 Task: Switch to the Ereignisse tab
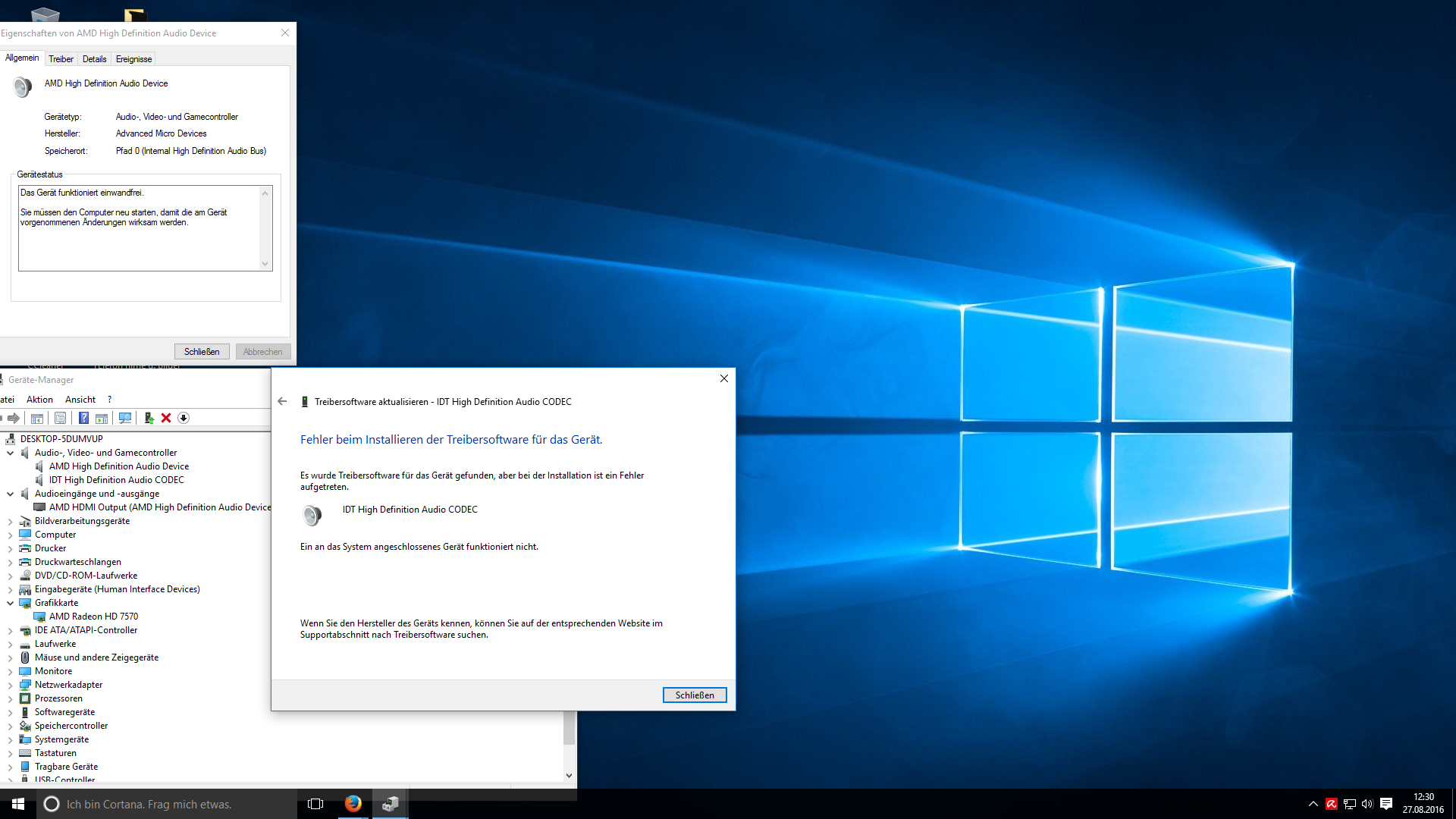pos(133,59)
